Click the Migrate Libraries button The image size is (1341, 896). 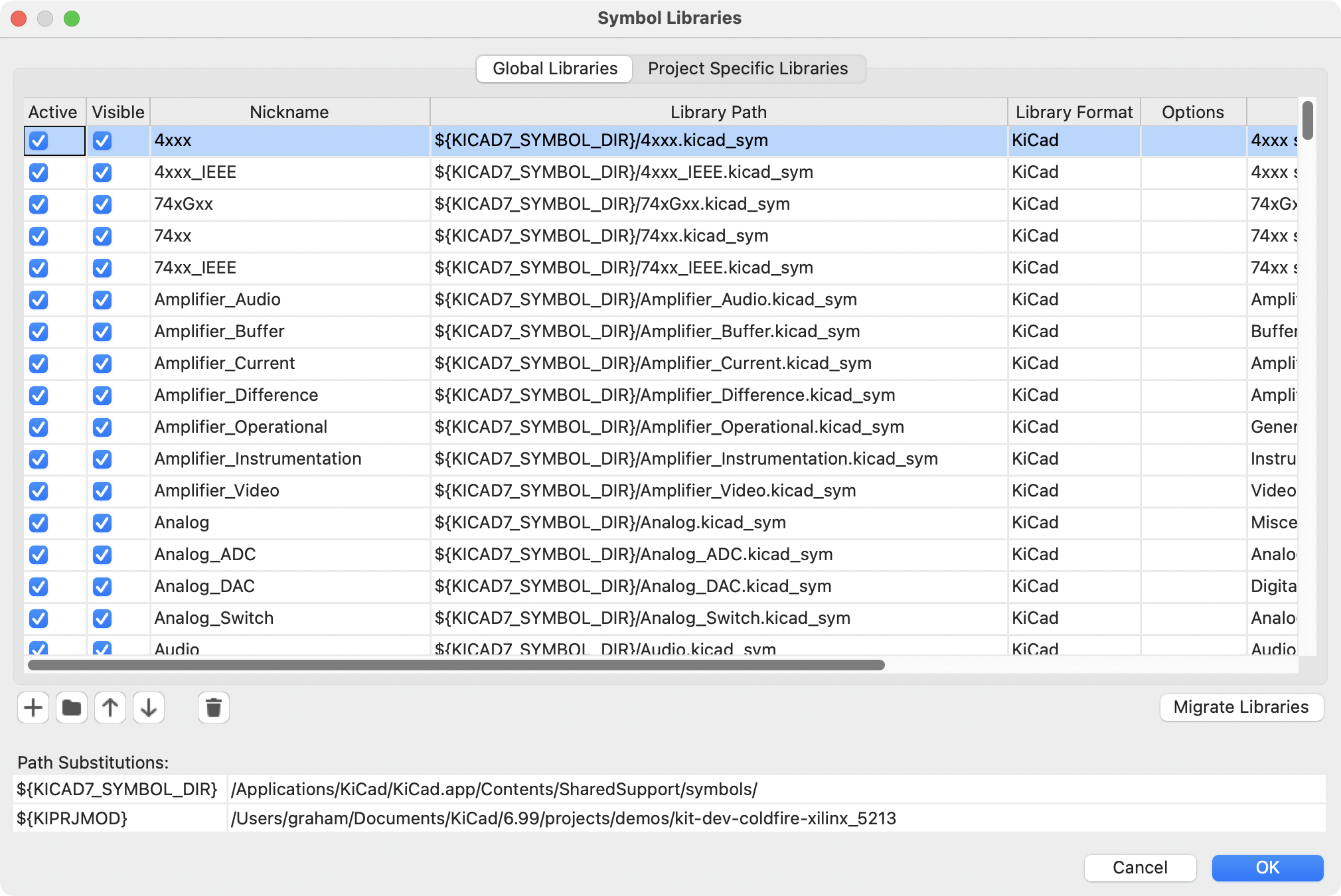pyautogui.click(x=1241, y=707)
